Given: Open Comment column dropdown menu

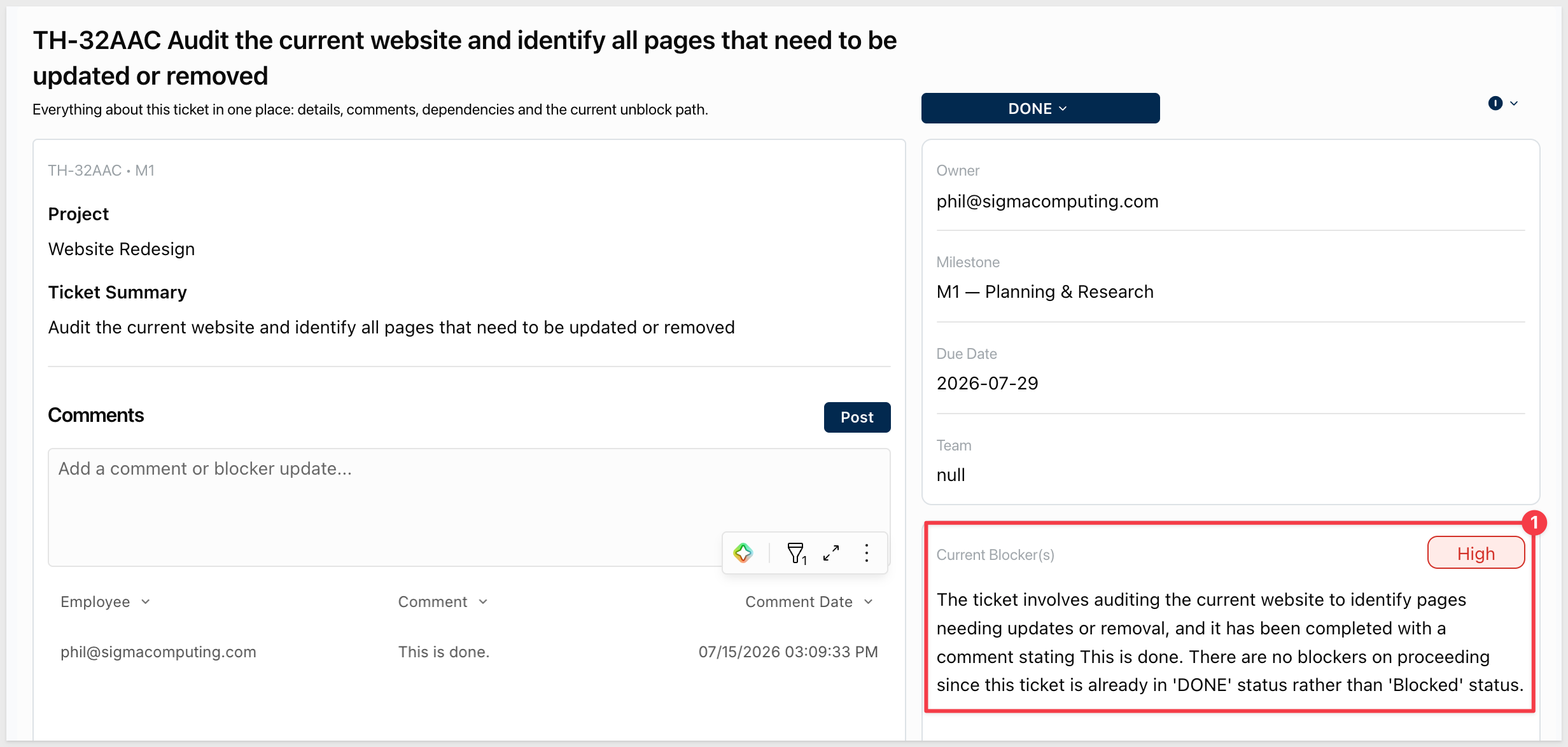Looking at the screenshot, I should pos(483,601).
